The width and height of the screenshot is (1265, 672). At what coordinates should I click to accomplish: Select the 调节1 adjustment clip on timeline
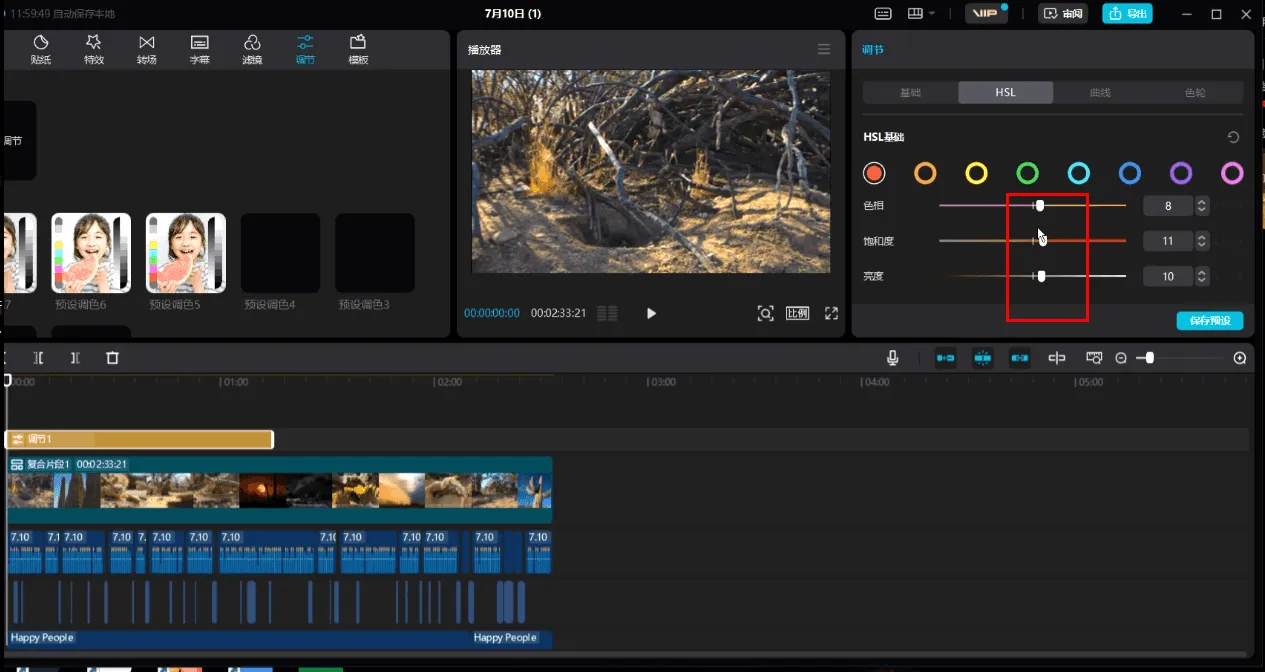(139, 439)
